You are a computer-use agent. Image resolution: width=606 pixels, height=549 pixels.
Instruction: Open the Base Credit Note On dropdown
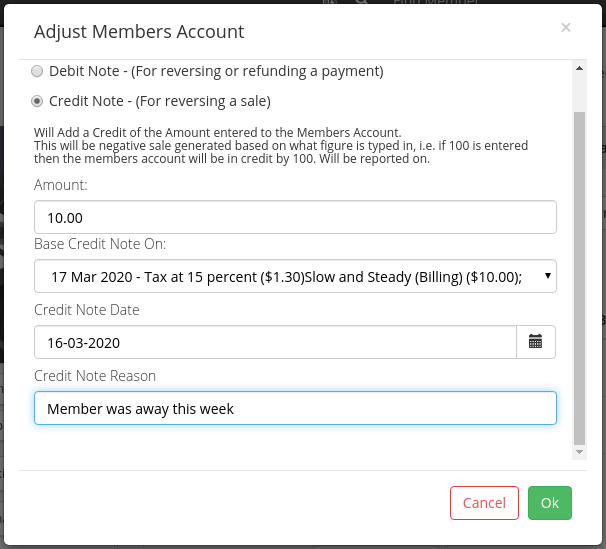point(295,276)
